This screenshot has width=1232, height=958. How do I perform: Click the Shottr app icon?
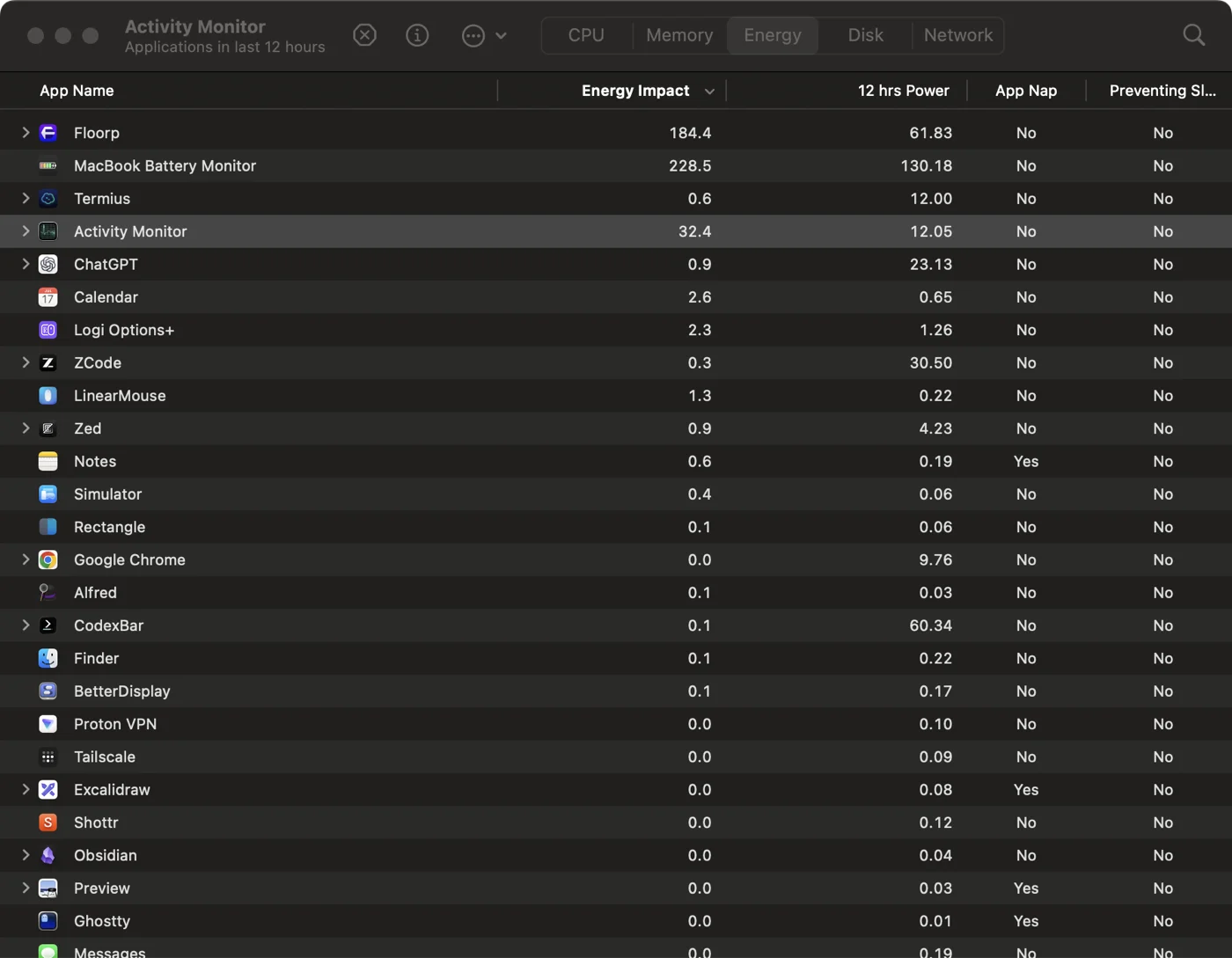pyautogui.click(x=48, y=823)
